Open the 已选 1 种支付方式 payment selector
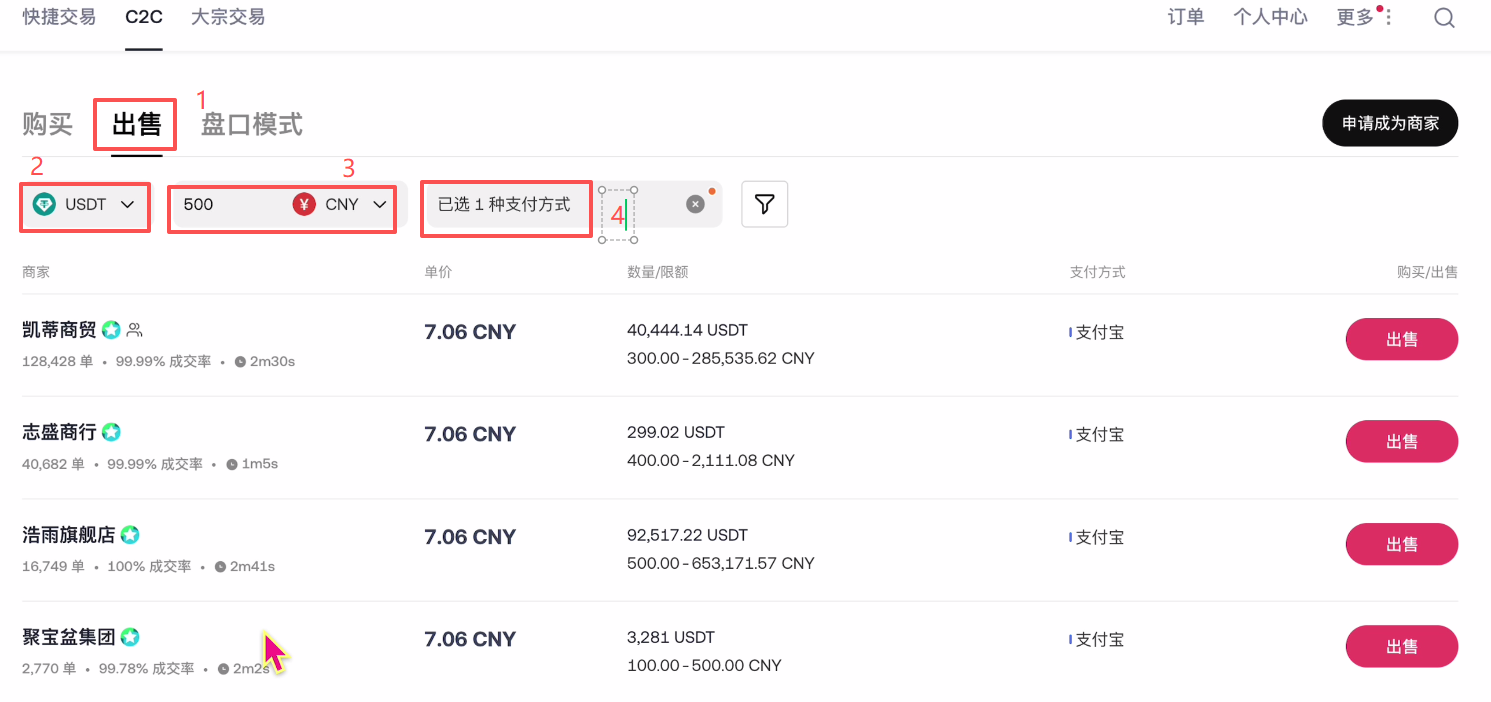The image size is (1491, 702). pyautogui.click(x=505, y=204)
